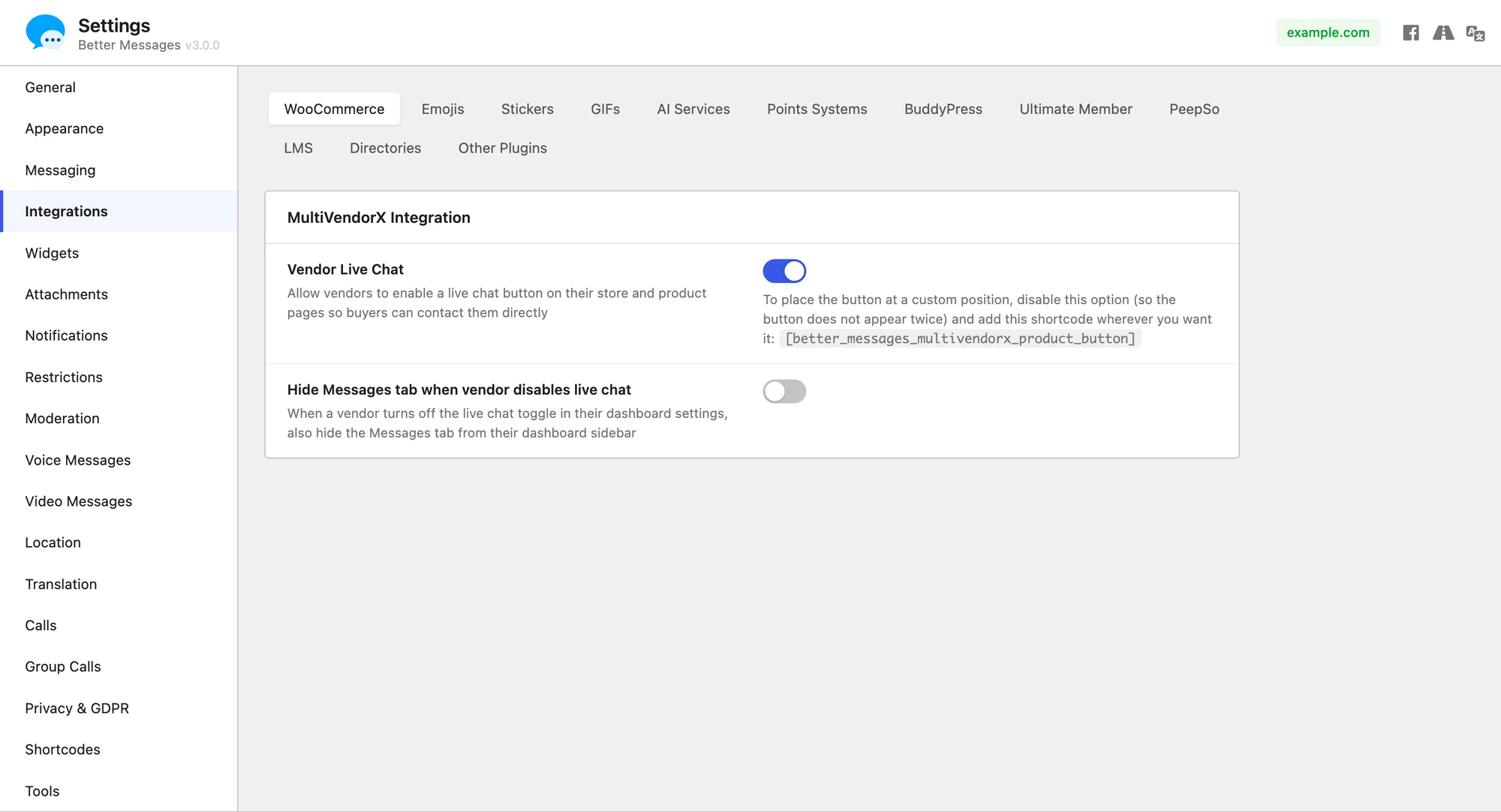Select the Other Plugins tab
Screen dimensions: 1501x812
[x=503, y=148]
